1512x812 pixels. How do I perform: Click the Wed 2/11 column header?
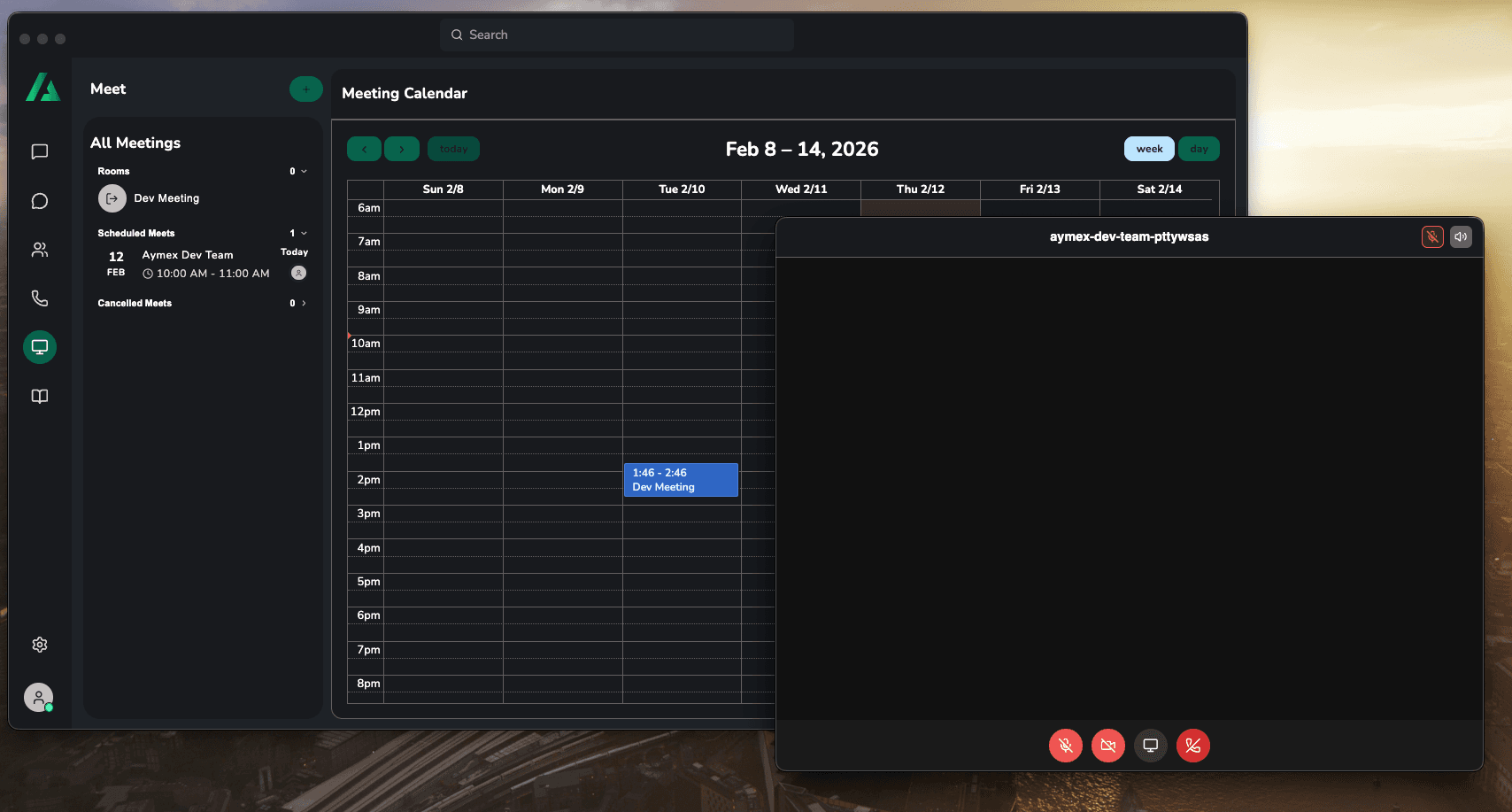pos(801,189)
